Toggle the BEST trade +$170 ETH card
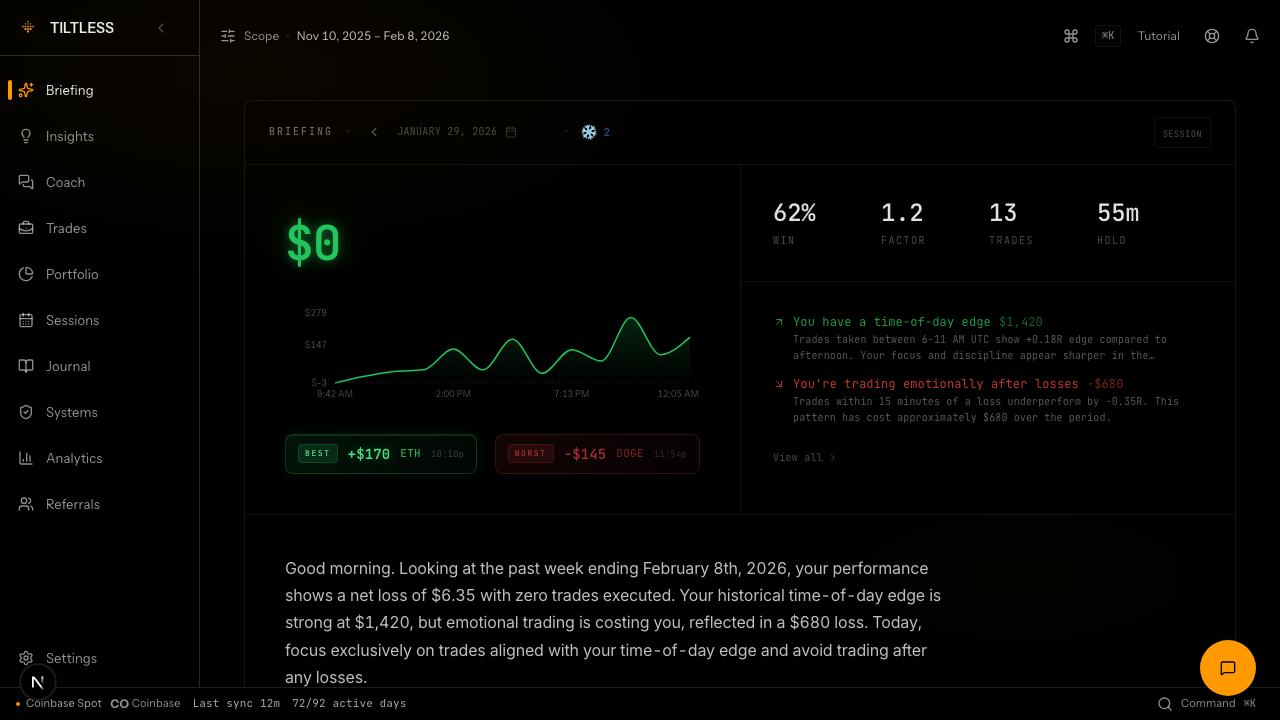This screenshot has width=1280, height=720. [x=380, y=453]
